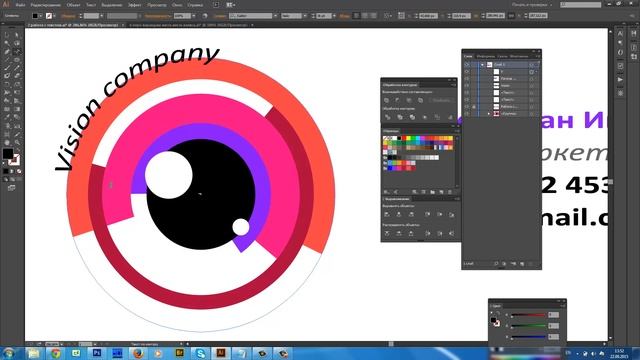
Task: Click Change Screen Mode icon below toolbox
Action: pos(12,188)
